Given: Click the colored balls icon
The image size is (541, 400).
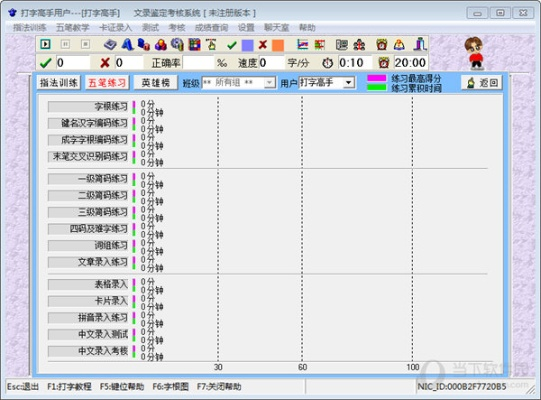Looking at the screenshot, I should pos(161,45).
